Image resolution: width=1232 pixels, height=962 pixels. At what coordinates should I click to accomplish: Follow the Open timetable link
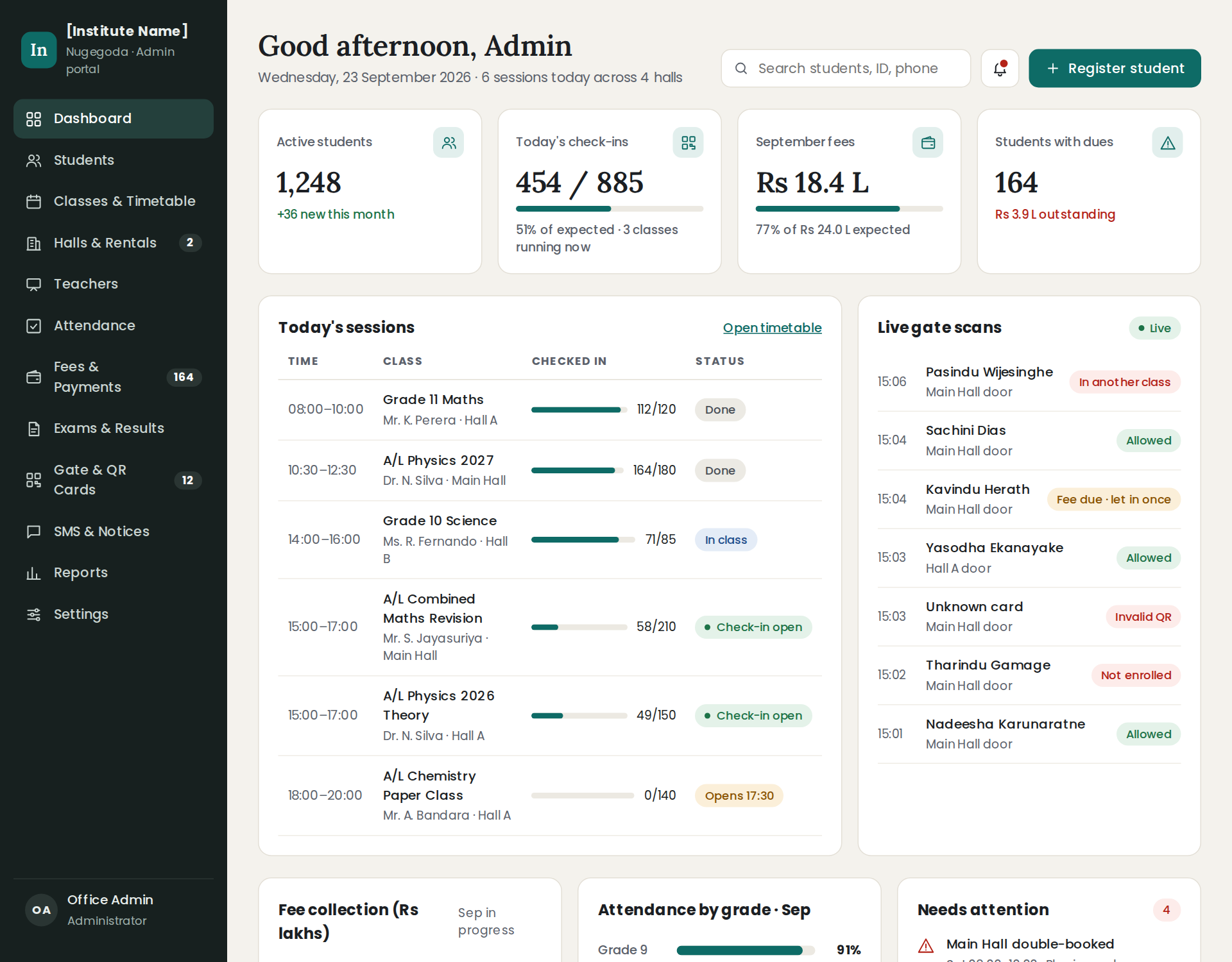pos(772,328)
